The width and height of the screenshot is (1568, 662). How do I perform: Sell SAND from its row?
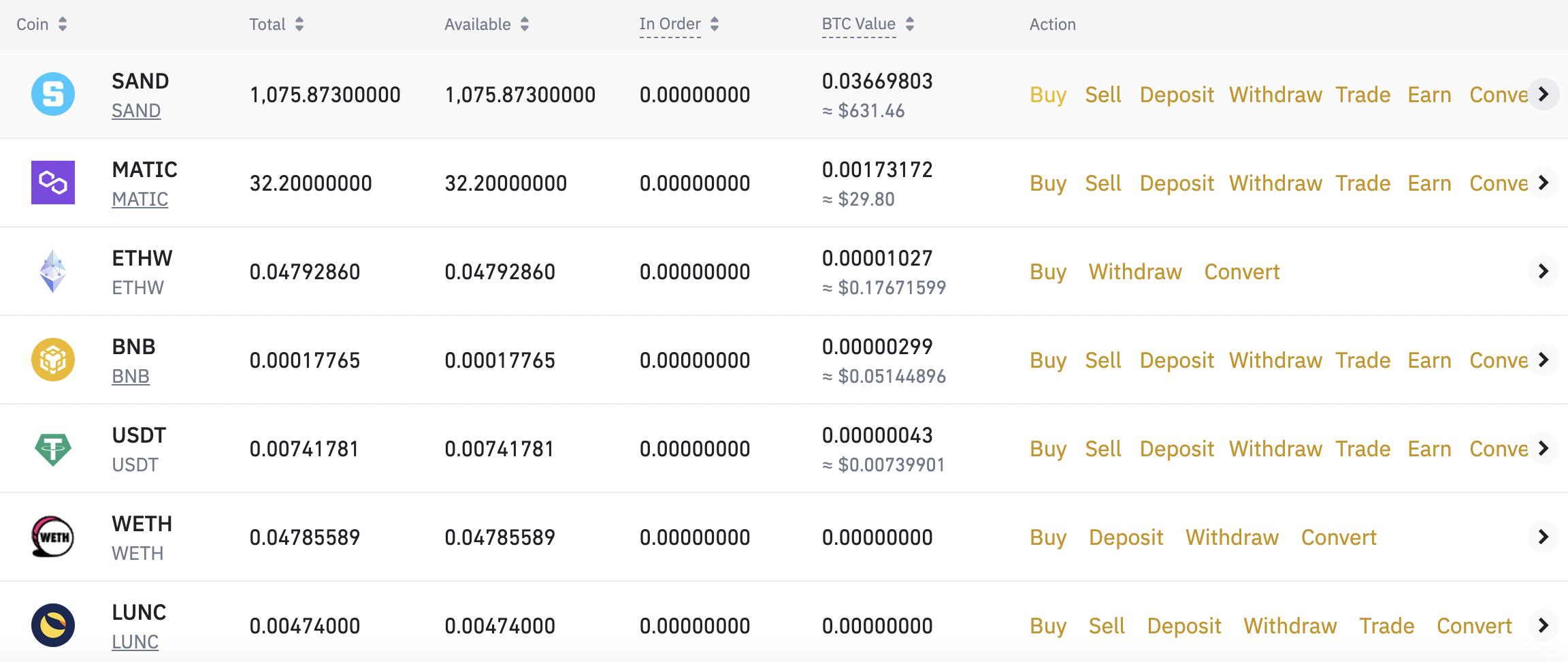[x=1103, y=95]
